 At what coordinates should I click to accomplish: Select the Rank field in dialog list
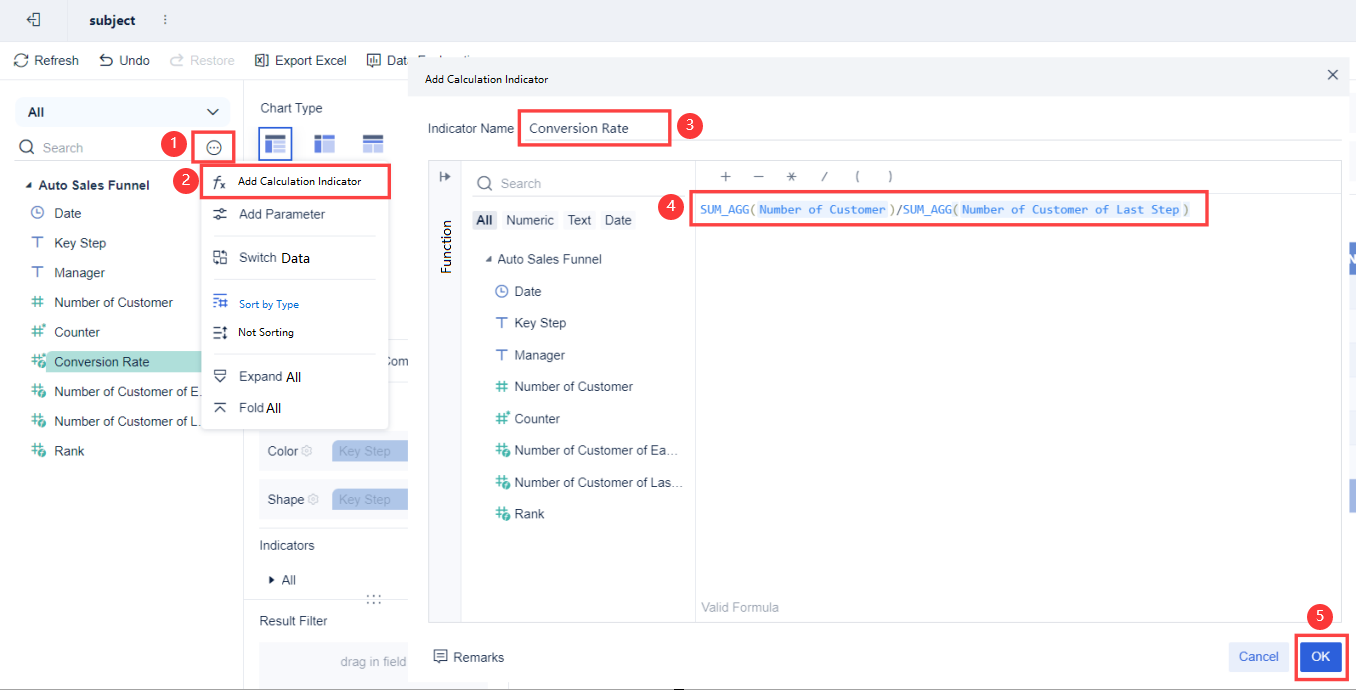(x=529, y=514)
